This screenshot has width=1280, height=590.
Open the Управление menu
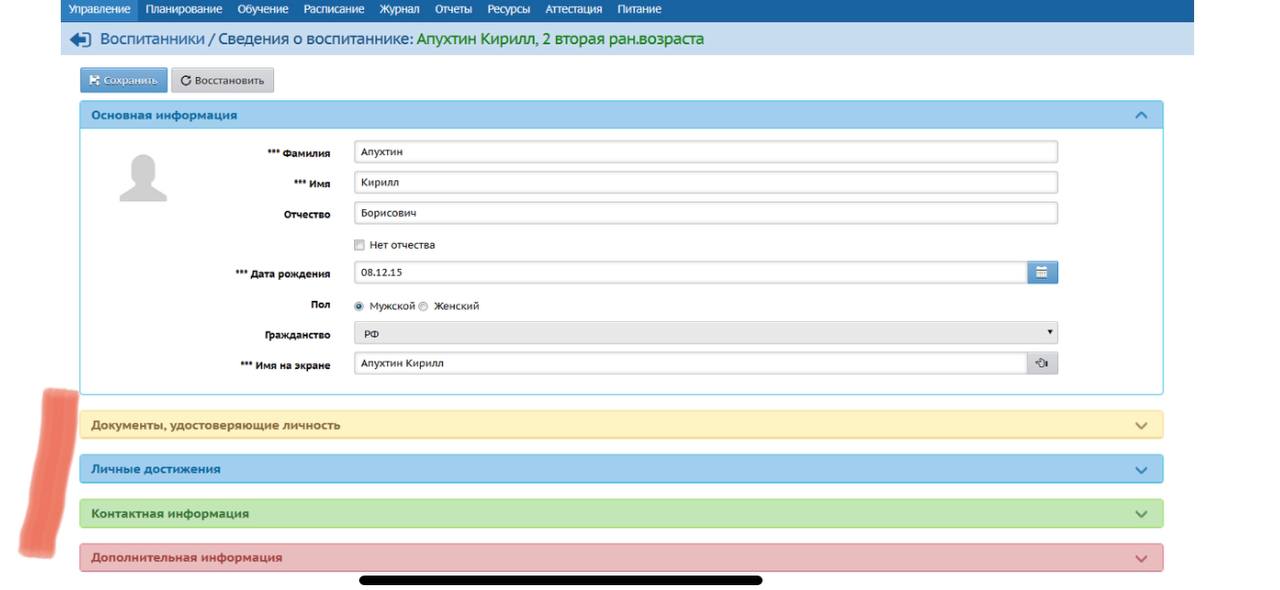99,9
